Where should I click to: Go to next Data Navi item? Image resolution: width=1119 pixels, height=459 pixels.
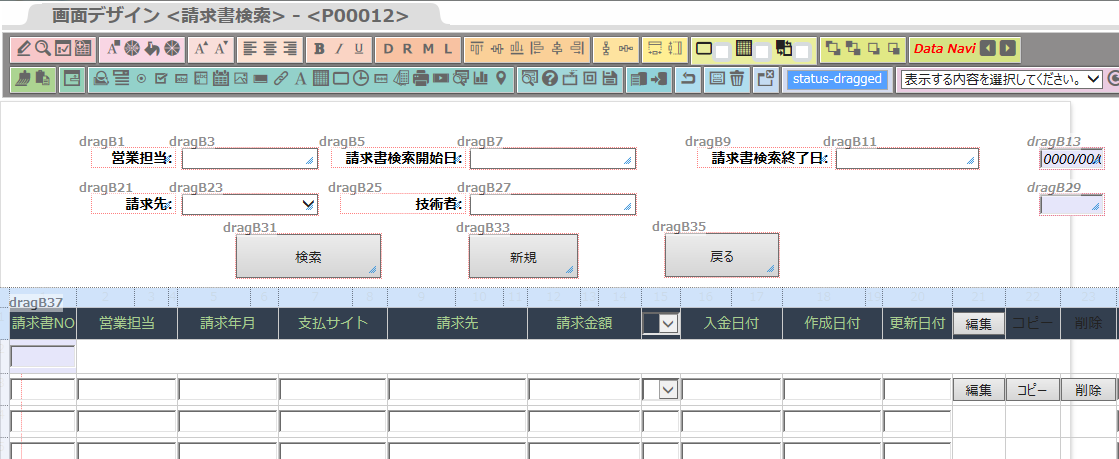tap(1007, 49)
